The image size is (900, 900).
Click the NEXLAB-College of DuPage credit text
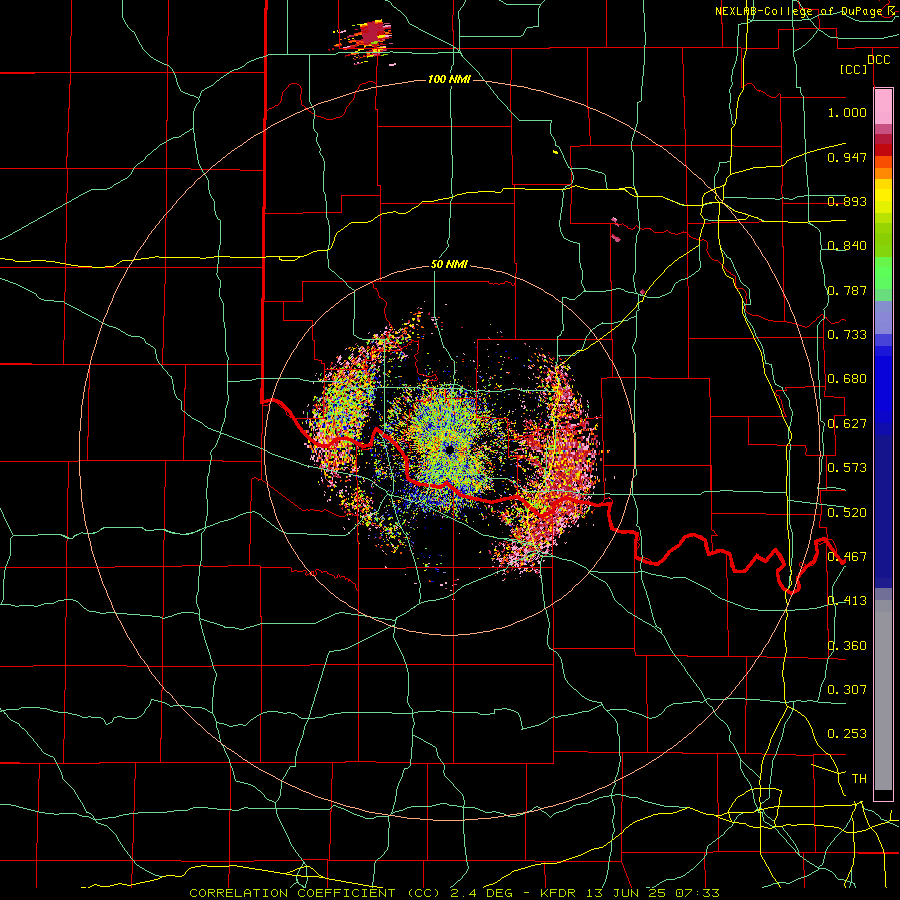coord(806,11)
